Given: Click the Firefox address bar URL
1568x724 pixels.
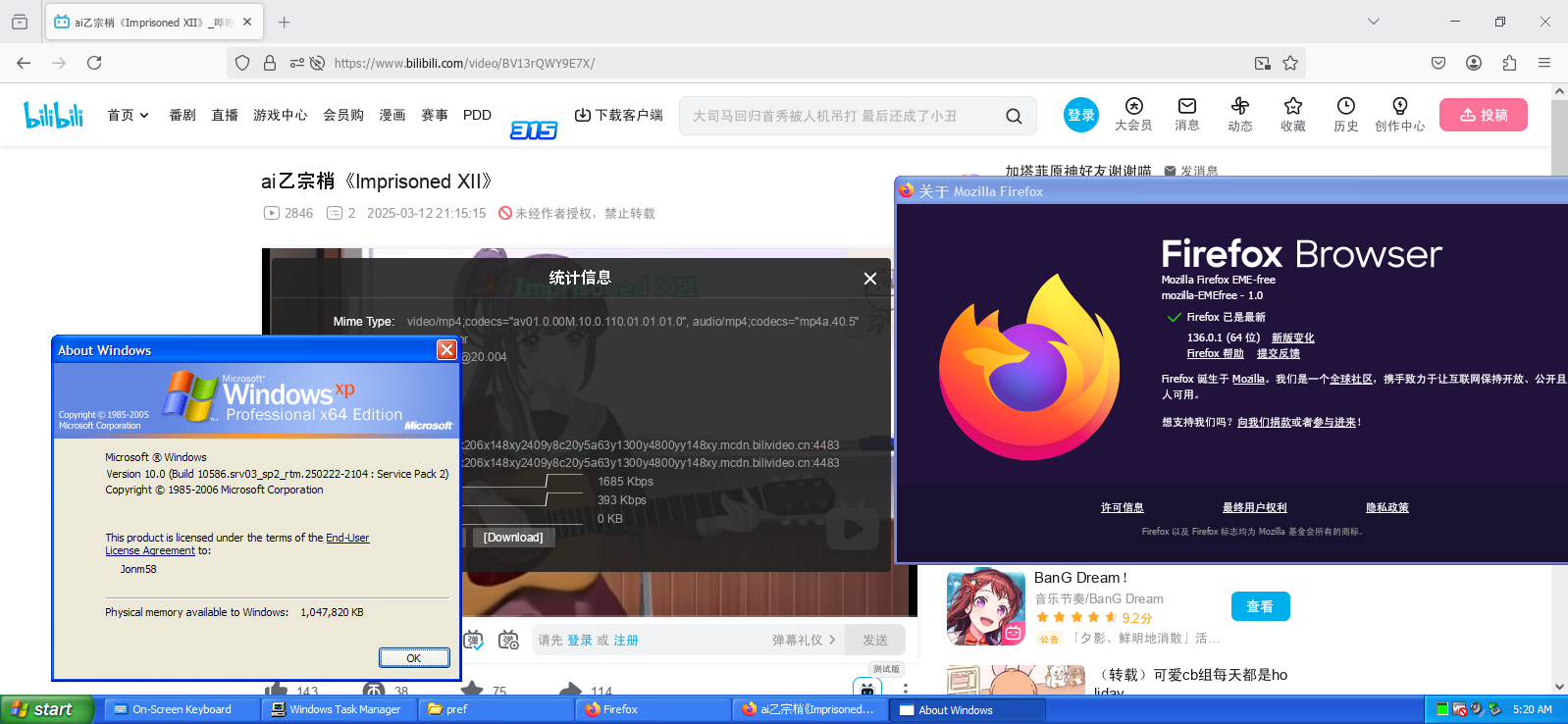Looking at the screenshot, I should pos(464,63).
